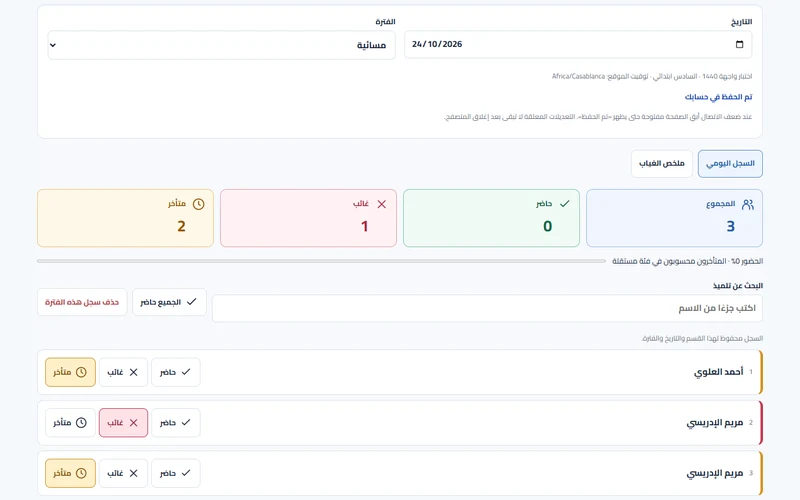Toggle غائب for student number 2 مريم الإدريسي
This screenshot has width=800, height=500.
pyautogui.click(x=123, y=422)
